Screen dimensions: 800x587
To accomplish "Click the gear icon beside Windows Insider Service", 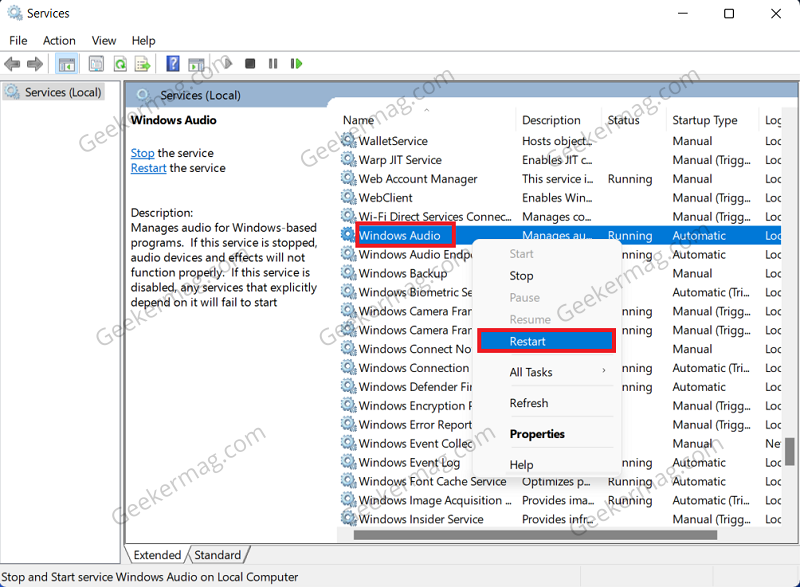I will 348,518.
